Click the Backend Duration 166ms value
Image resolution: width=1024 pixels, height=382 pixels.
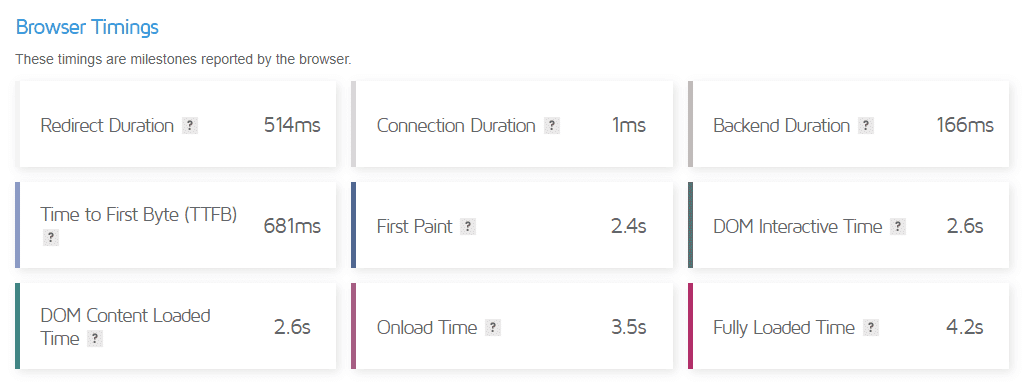[965, 125]
